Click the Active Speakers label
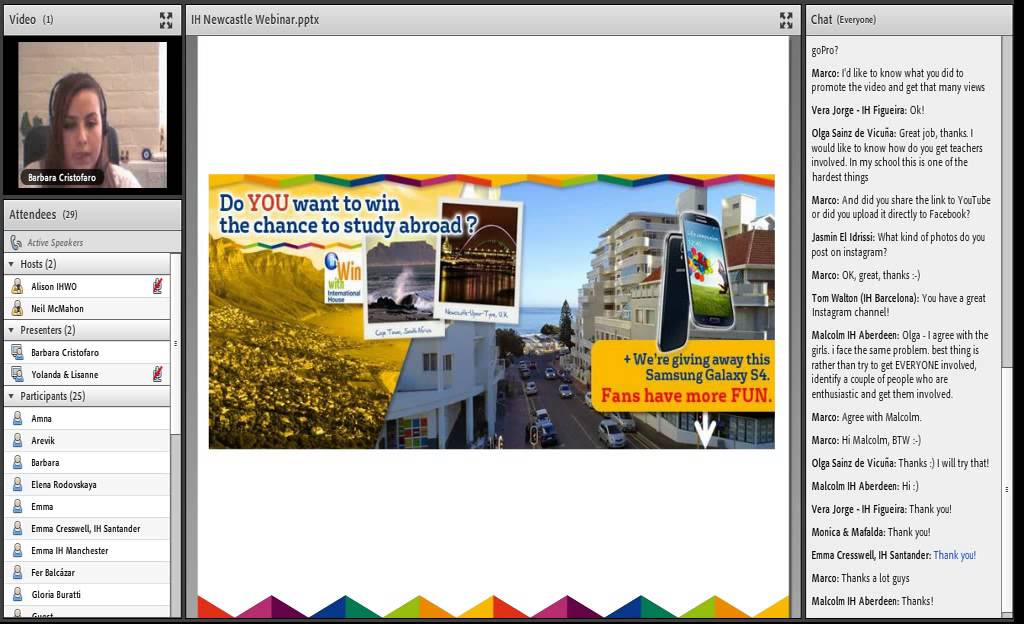This screenshot has width=1024, height=624. coord(55,243)
